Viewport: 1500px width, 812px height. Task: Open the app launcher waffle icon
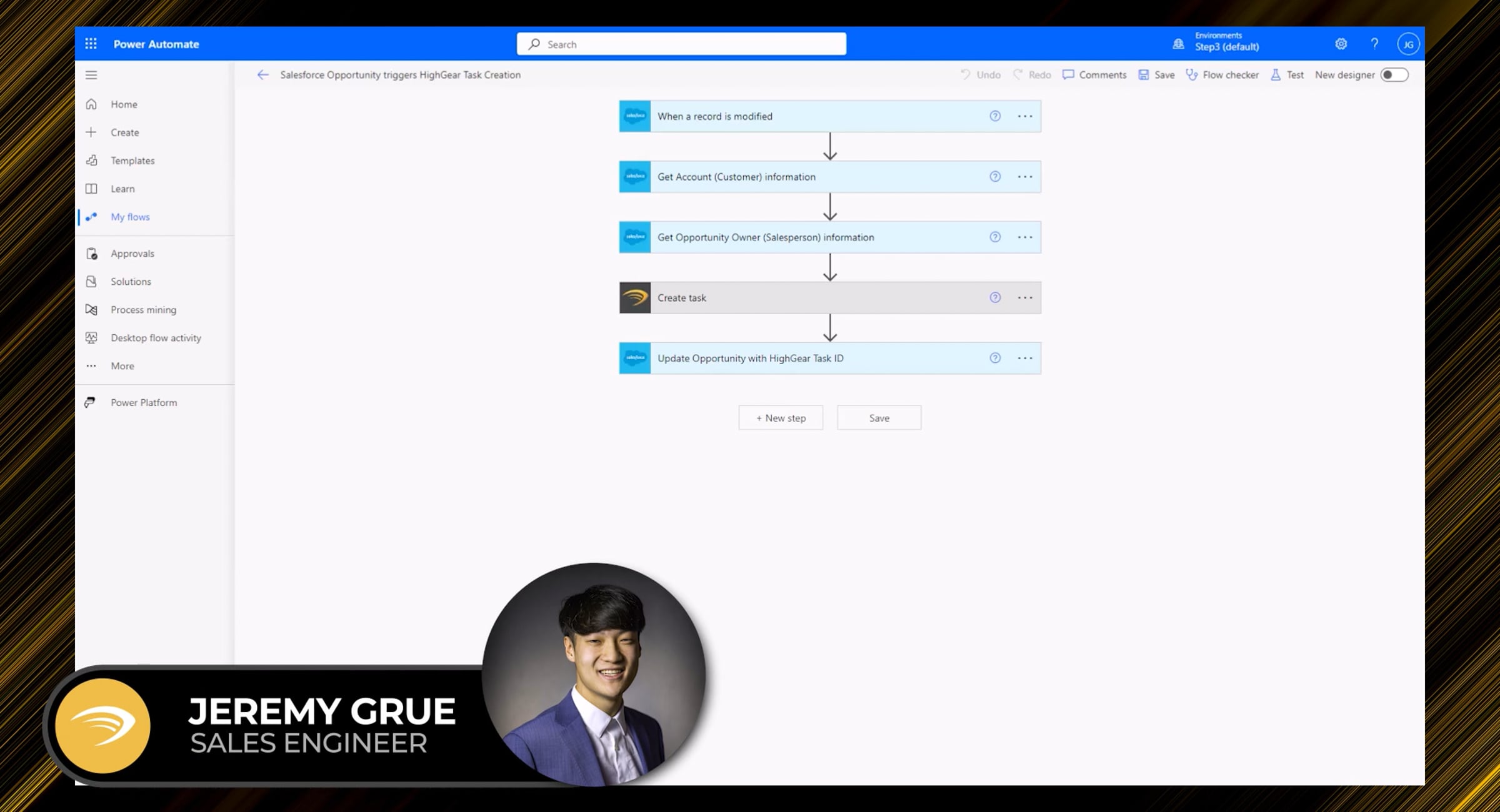91,44
